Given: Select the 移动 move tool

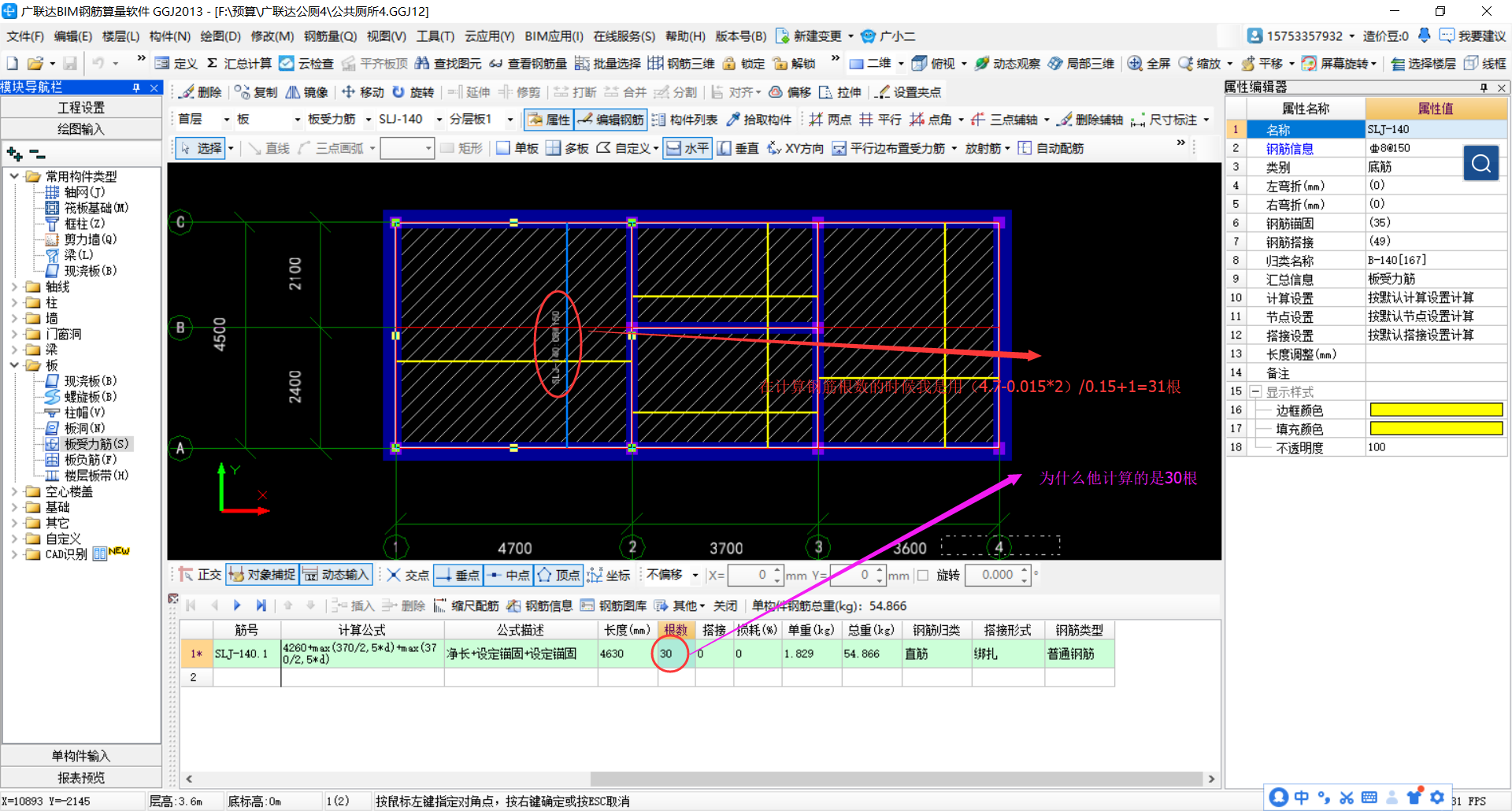Looking at the screenshot, I should click(x=362, y=92).
